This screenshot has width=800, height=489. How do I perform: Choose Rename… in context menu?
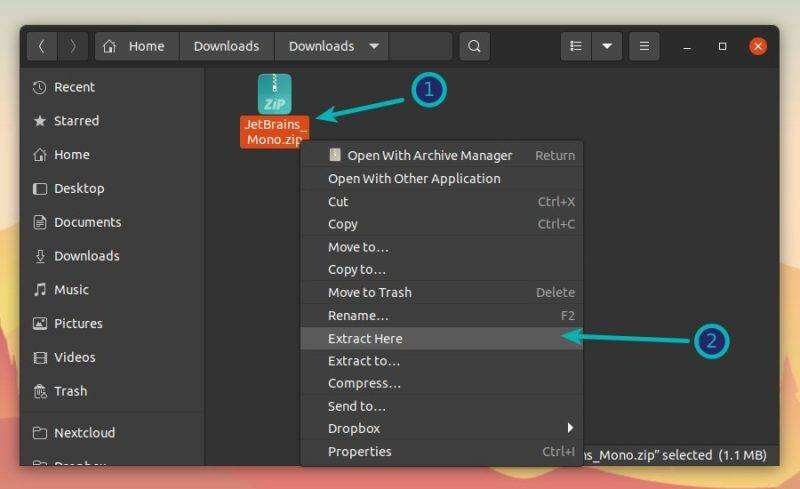[441, 315]
